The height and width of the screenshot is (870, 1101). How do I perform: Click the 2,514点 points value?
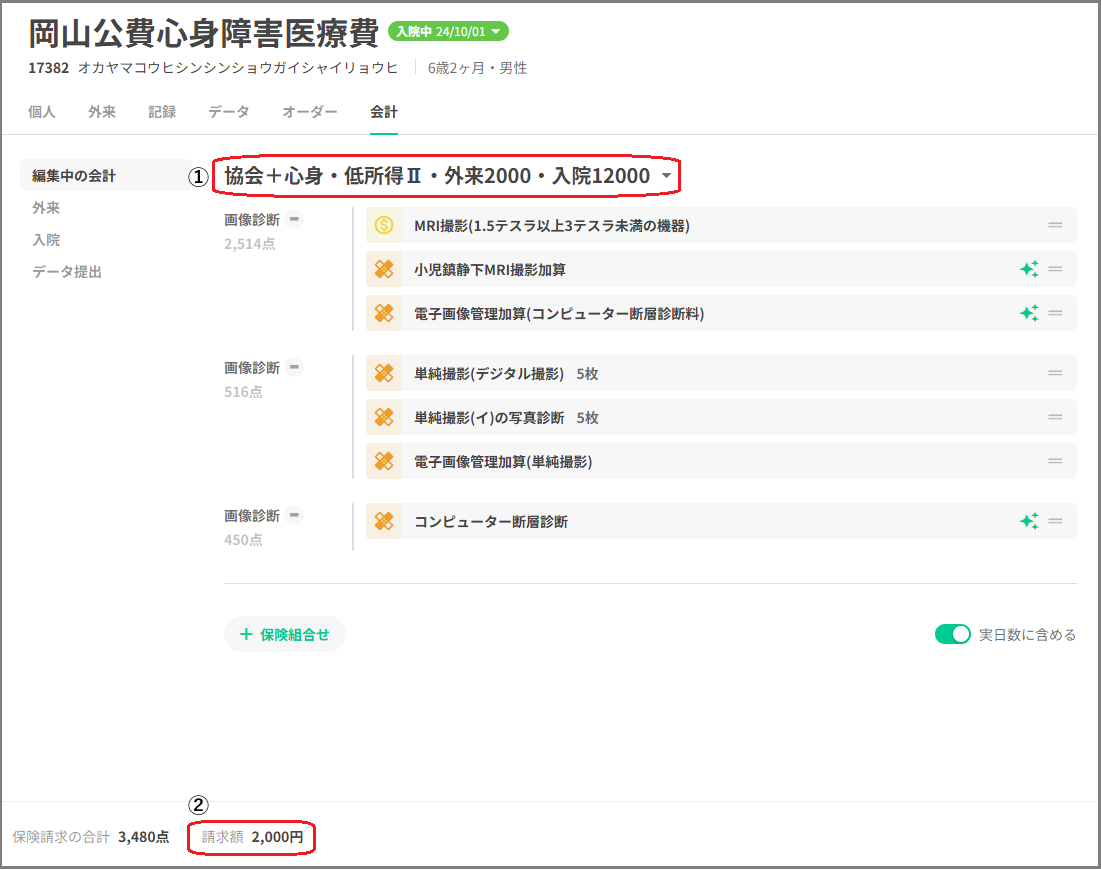point(249,244)
